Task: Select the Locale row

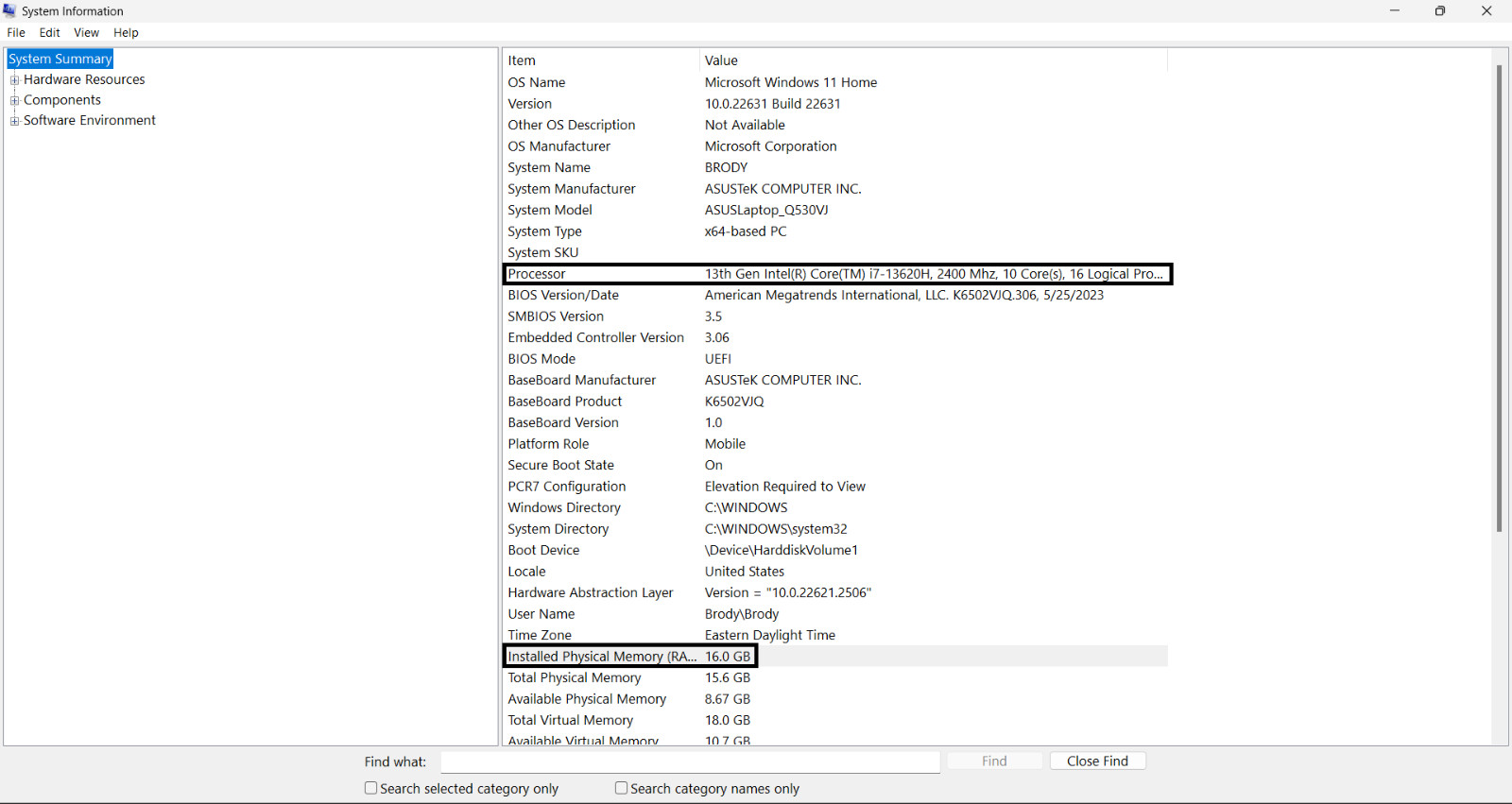Action: pyautogui.click(x=836, y=572)
